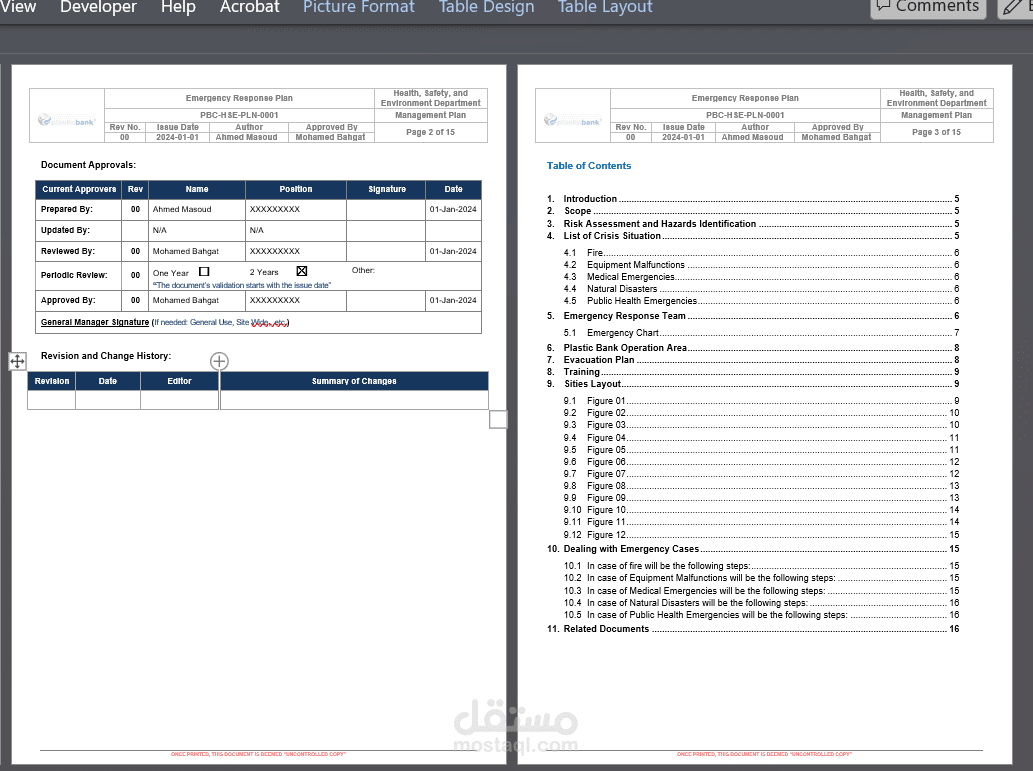The height and width of the screenshot is (771, 1033).
Task: Open 10.2 Equipment Malfunctions steps entry
Action: (x=761, y=578)
